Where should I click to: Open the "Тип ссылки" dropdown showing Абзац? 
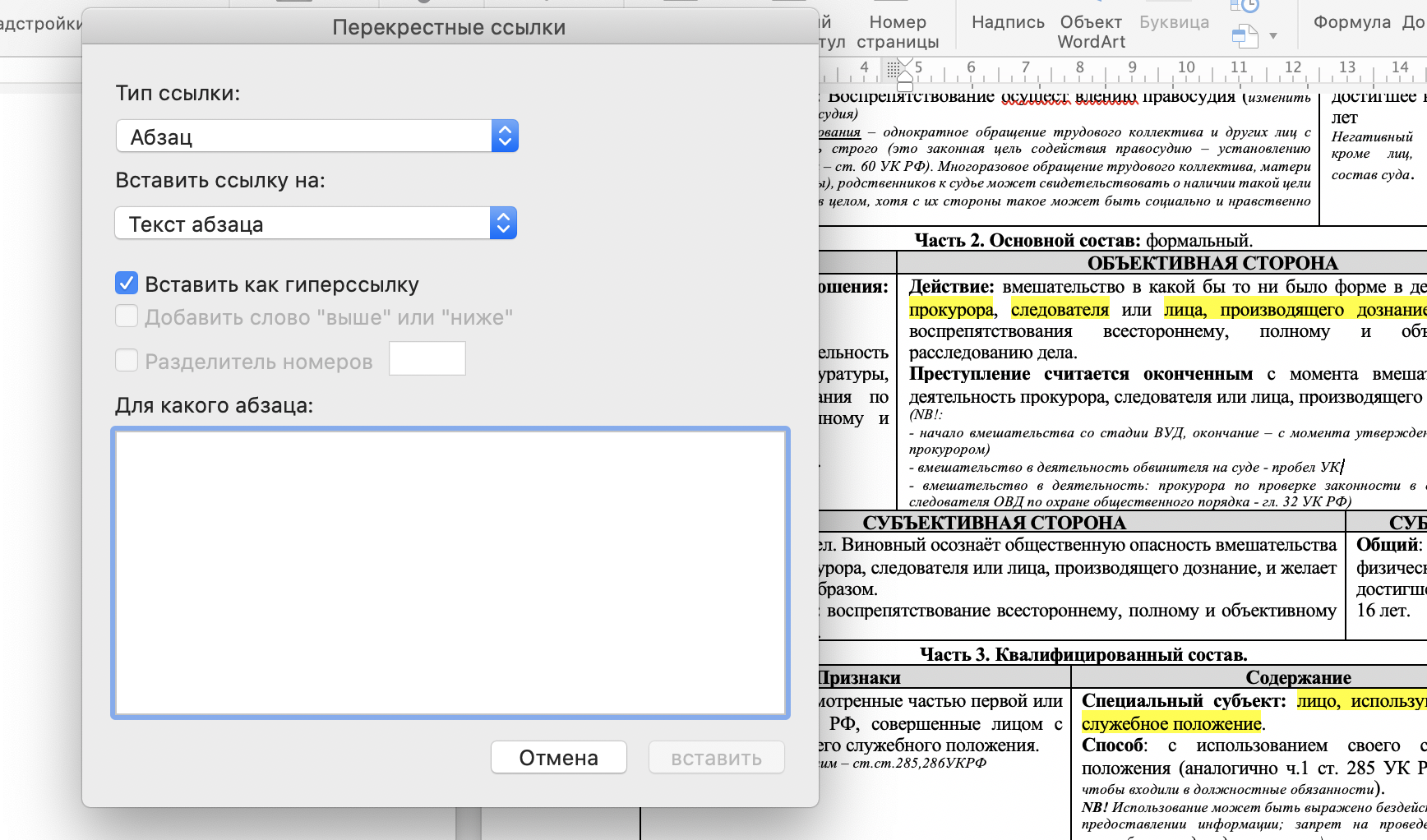[x=316, y=136]
